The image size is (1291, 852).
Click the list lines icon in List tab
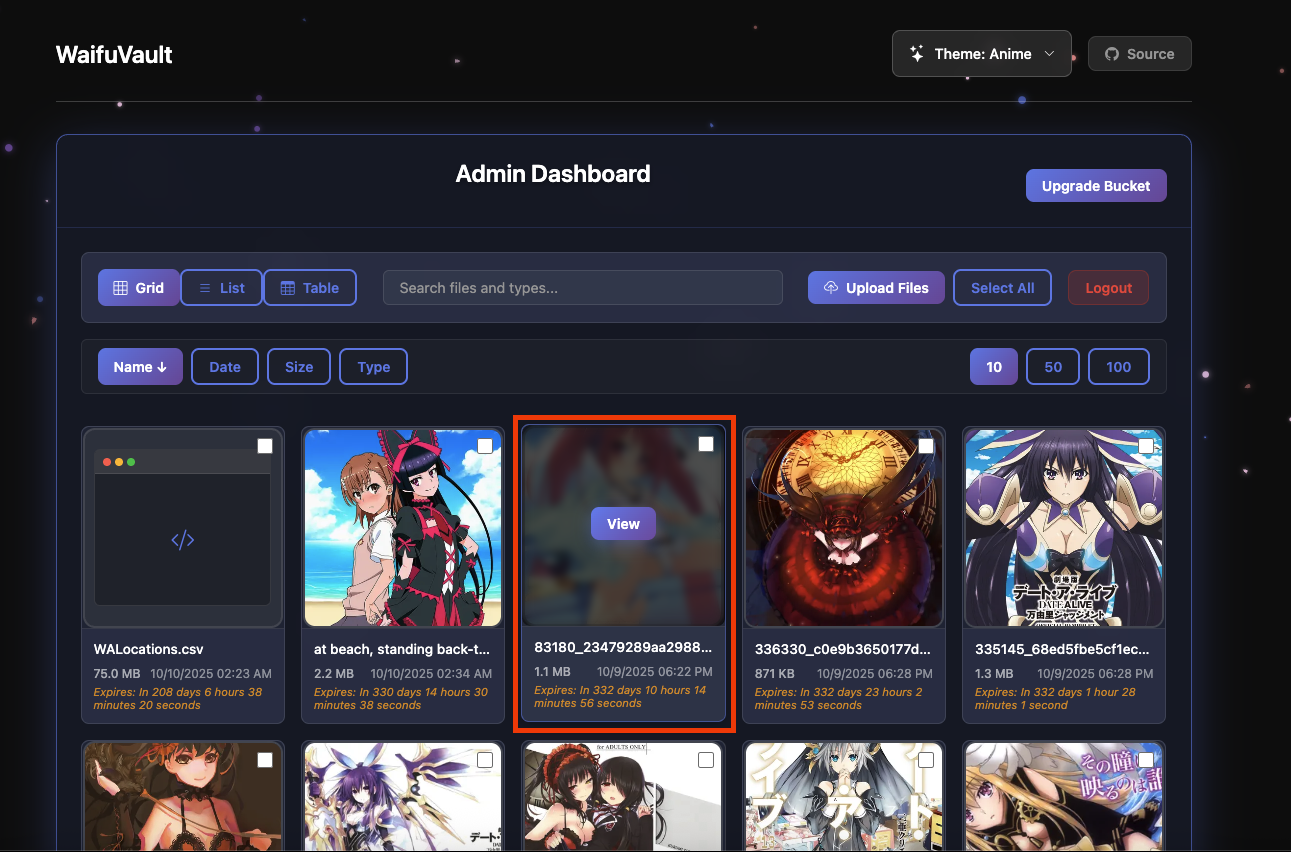pyautogui.click(x=205, y=288)
